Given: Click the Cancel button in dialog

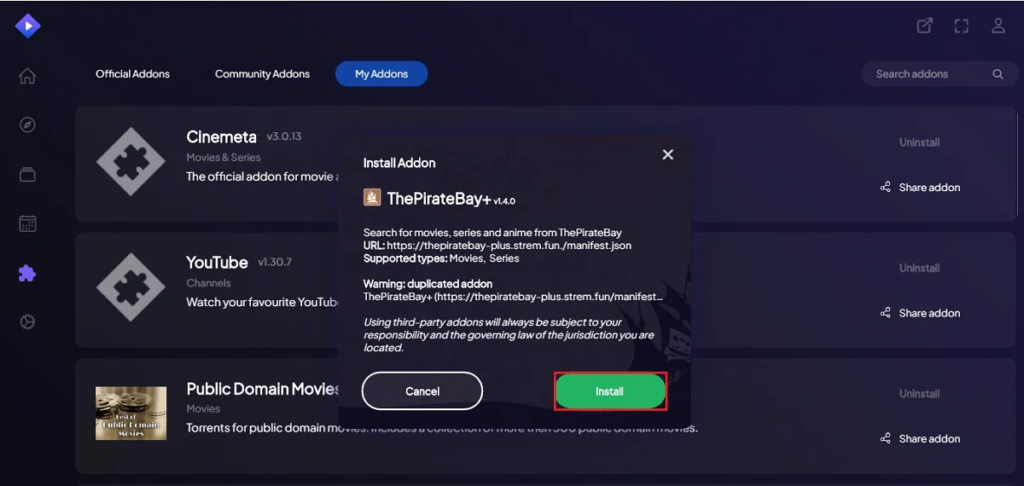Looking at the screenshot, I should click(x=422, y=391).
